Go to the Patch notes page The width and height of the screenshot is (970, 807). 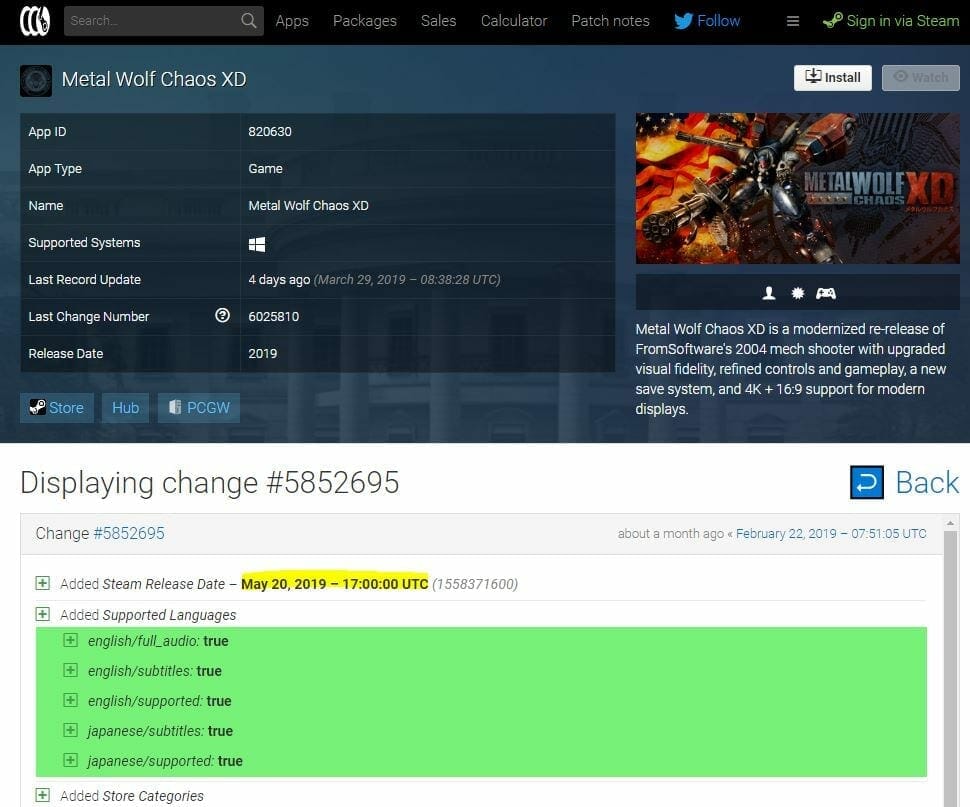pos(610,21)
